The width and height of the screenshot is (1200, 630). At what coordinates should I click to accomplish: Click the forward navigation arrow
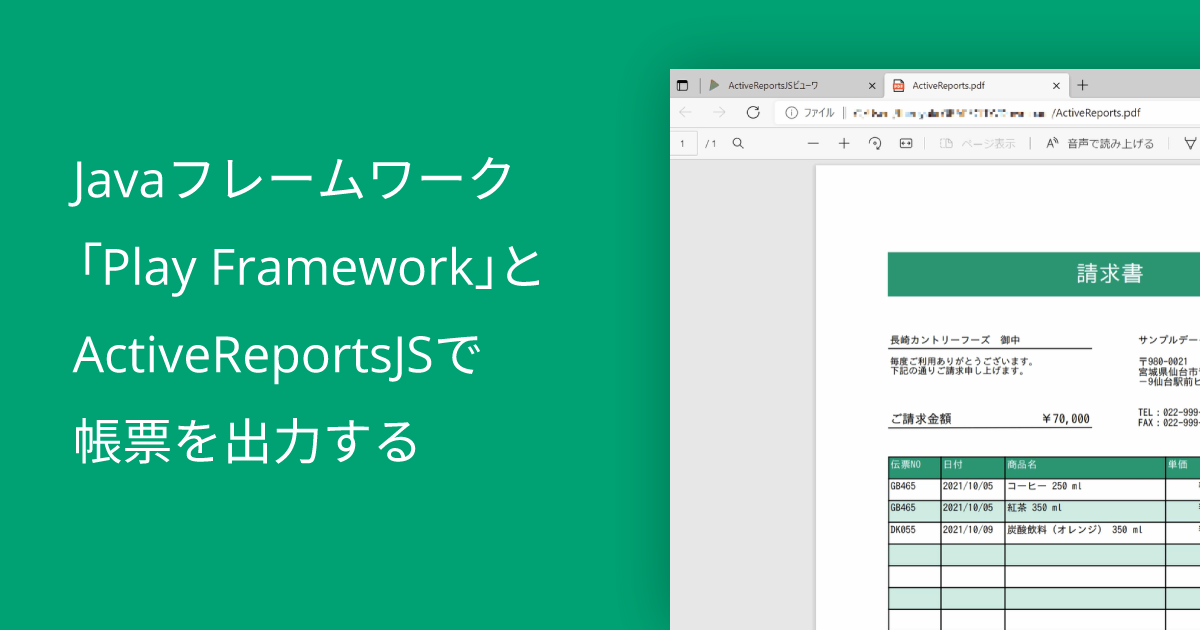719,113
